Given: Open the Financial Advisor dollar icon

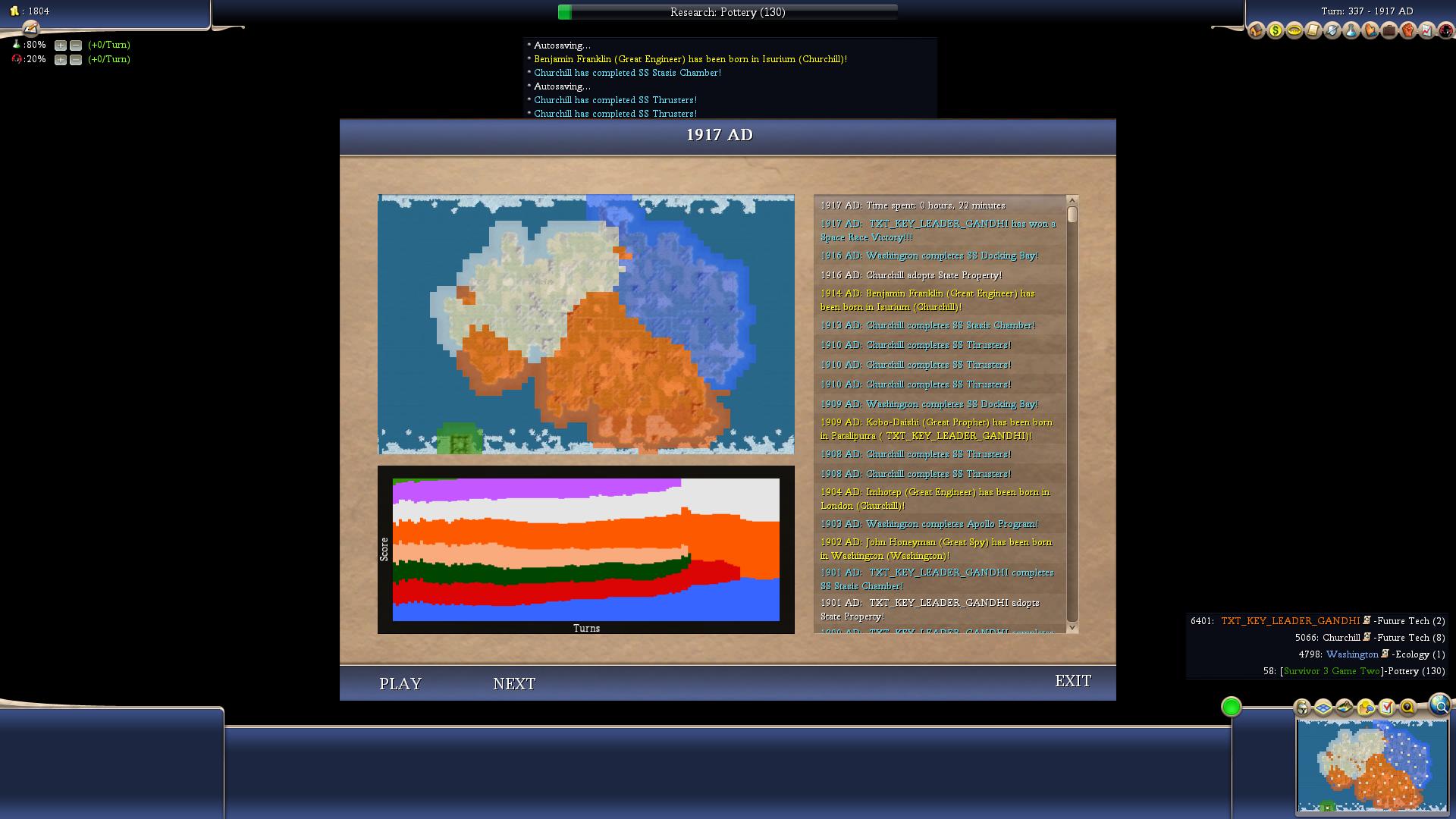Looking at the screenshot, I should click(1276, 30).
